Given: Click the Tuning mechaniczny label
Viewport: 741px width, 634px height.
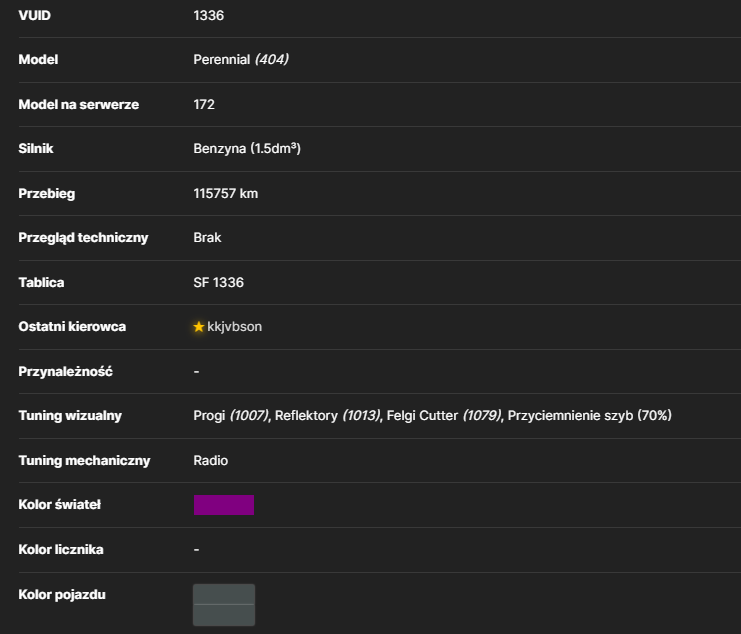Looking at the screenshot, I should (x=85, y=461).
